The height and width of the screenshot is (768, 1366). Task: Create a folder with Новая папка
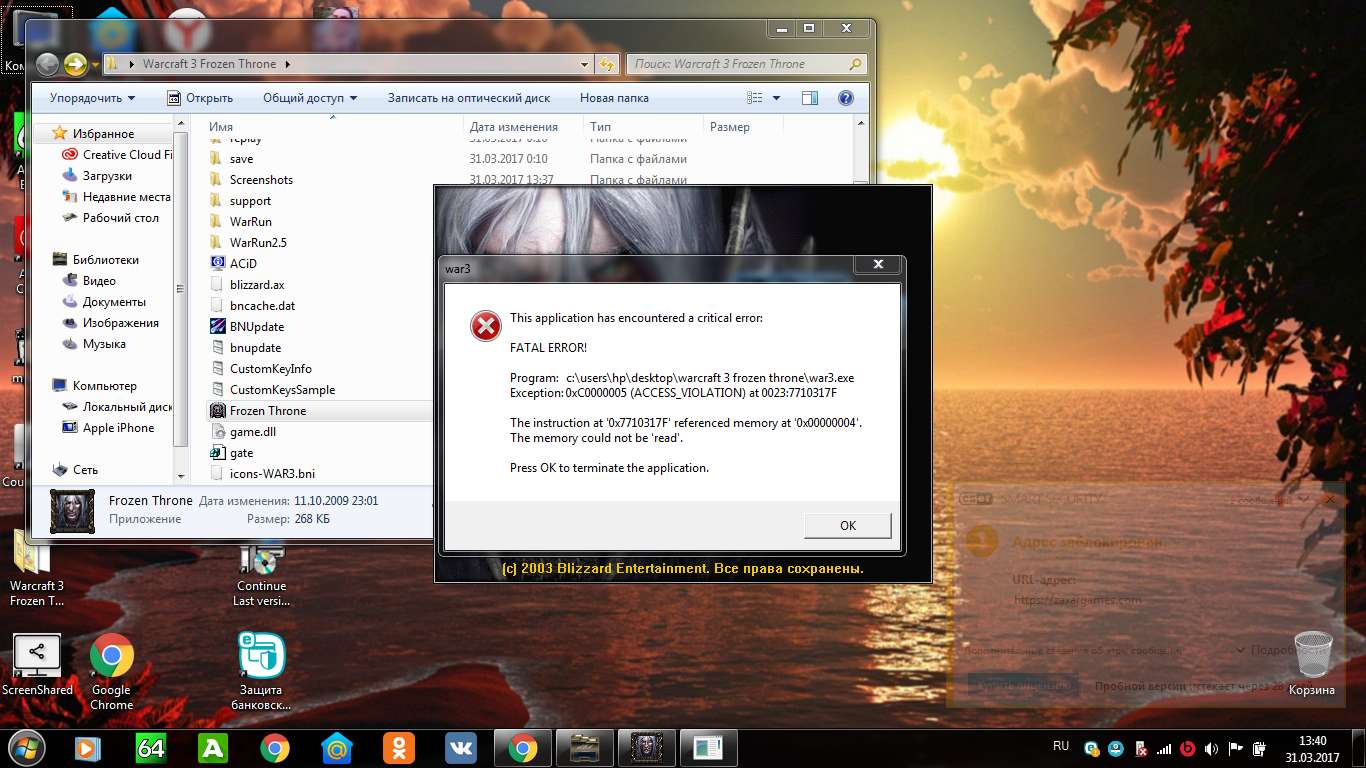click(x=614, y=98)
